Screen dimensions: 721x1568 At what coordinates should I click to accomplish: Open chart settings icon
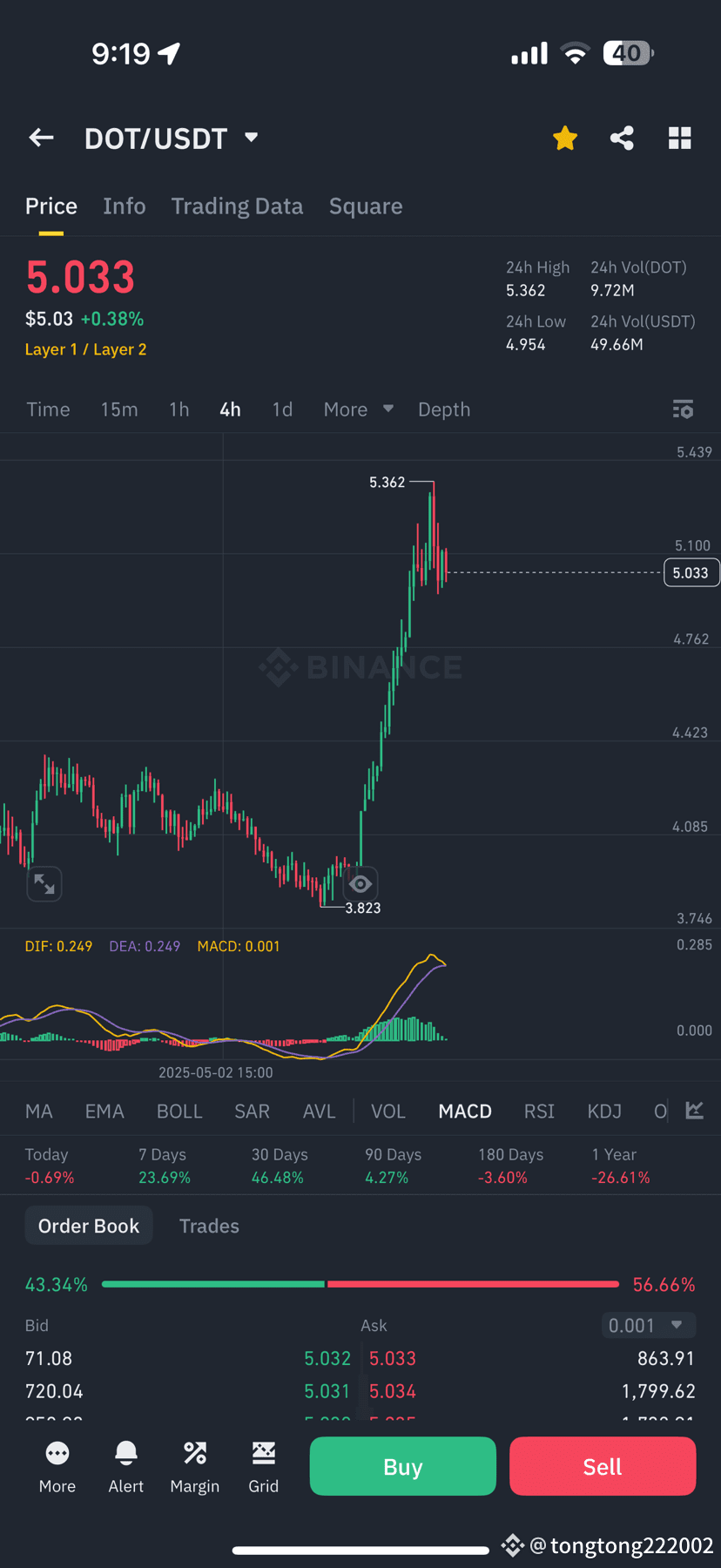pyautogui.click(x=684, y=409)
